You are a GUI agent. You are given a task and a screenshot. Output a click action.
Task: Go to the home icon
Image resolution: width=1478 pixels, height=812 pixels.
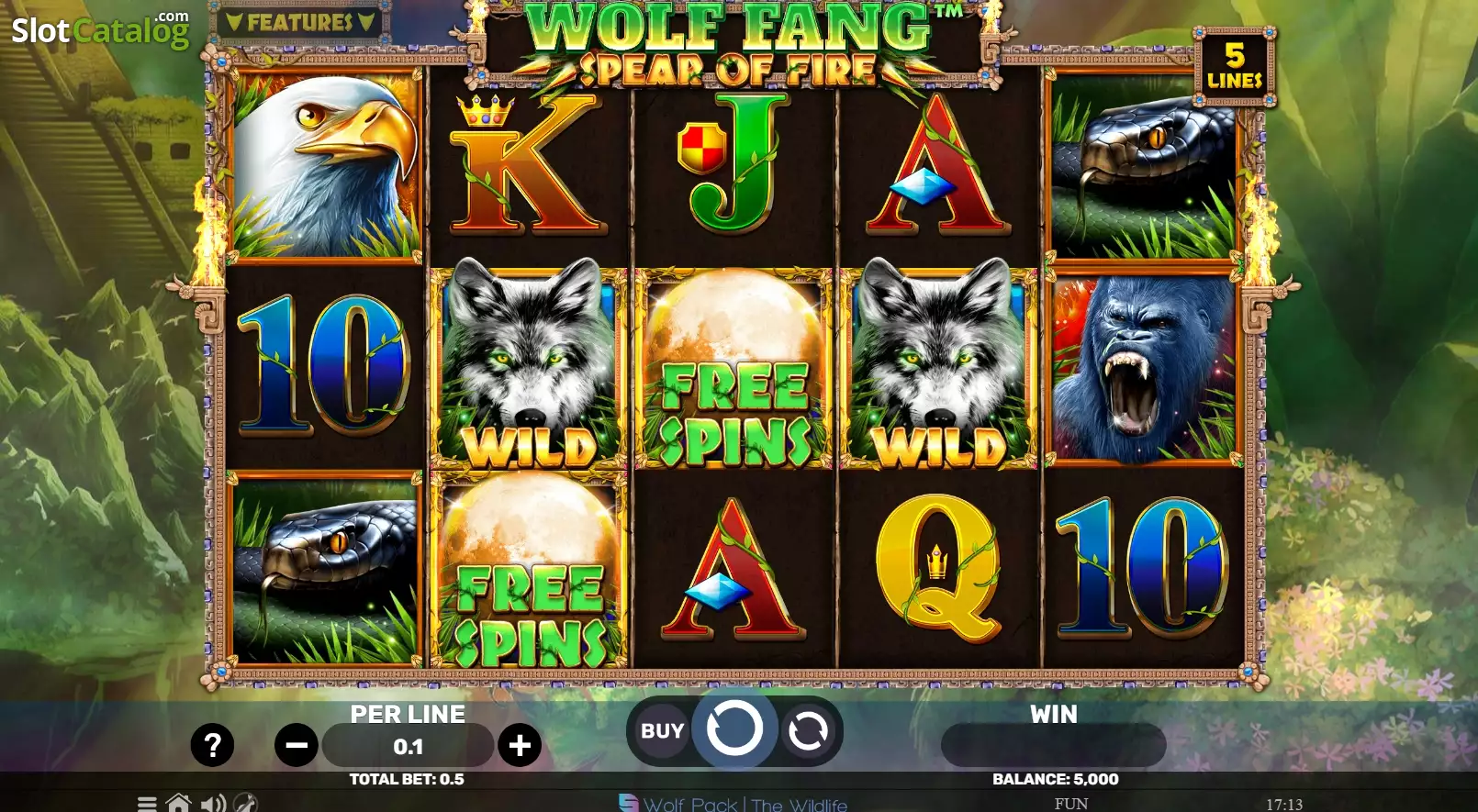click(x=178, y=803)
